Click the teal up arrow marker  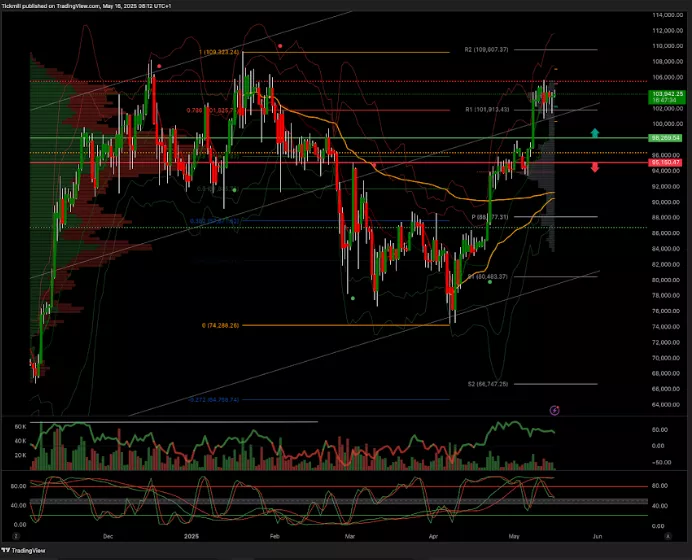coord(595,132)
